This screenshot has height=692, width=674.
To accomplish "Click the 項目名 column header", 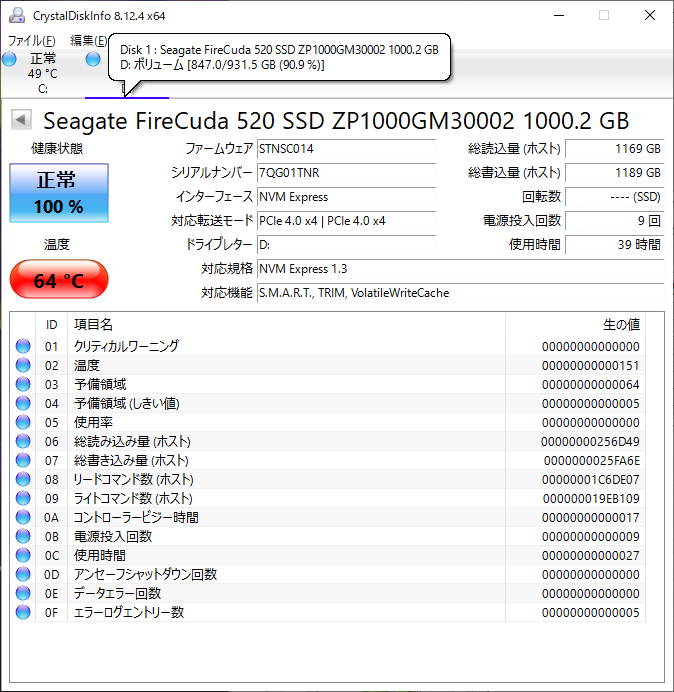I will (94, 324).
